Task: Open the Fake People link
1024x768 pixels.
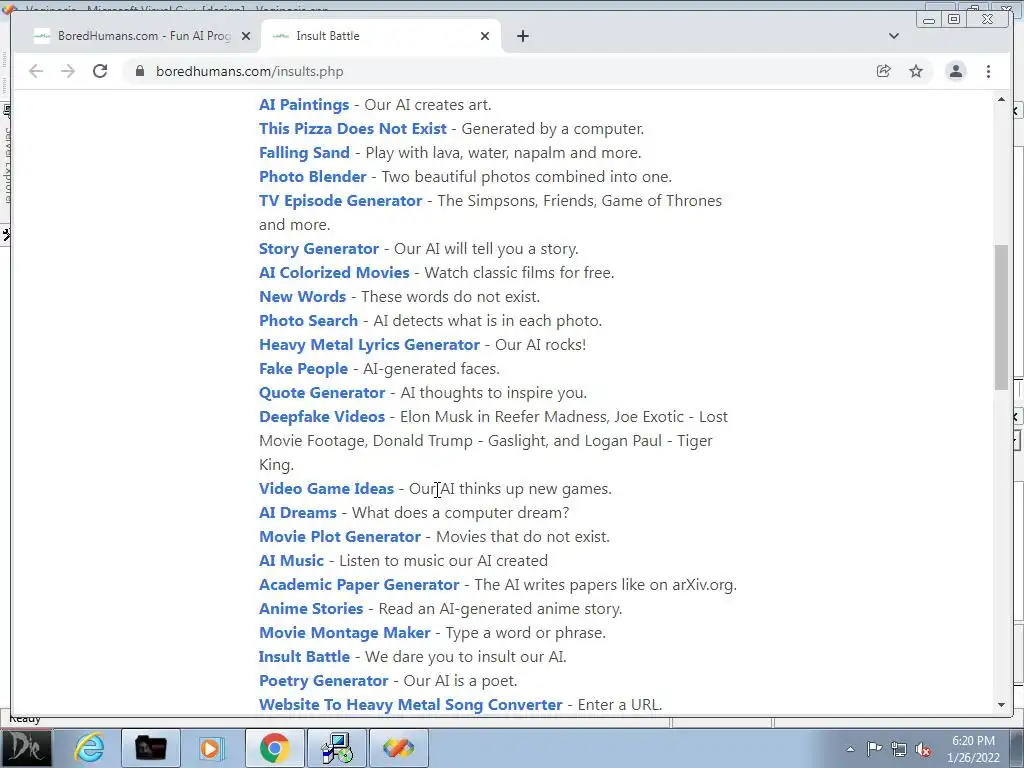Action: coord(303,369)
